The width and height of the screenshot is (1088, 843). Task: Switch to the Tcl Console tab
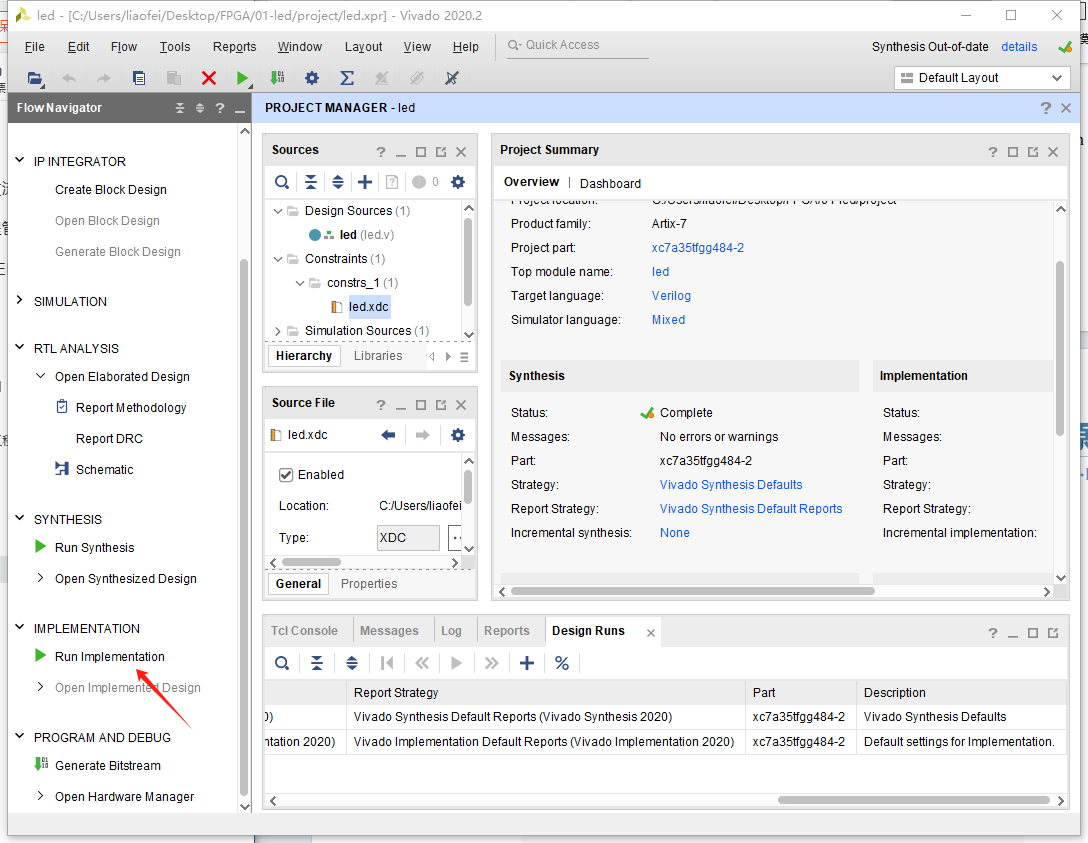pos(304,631)
